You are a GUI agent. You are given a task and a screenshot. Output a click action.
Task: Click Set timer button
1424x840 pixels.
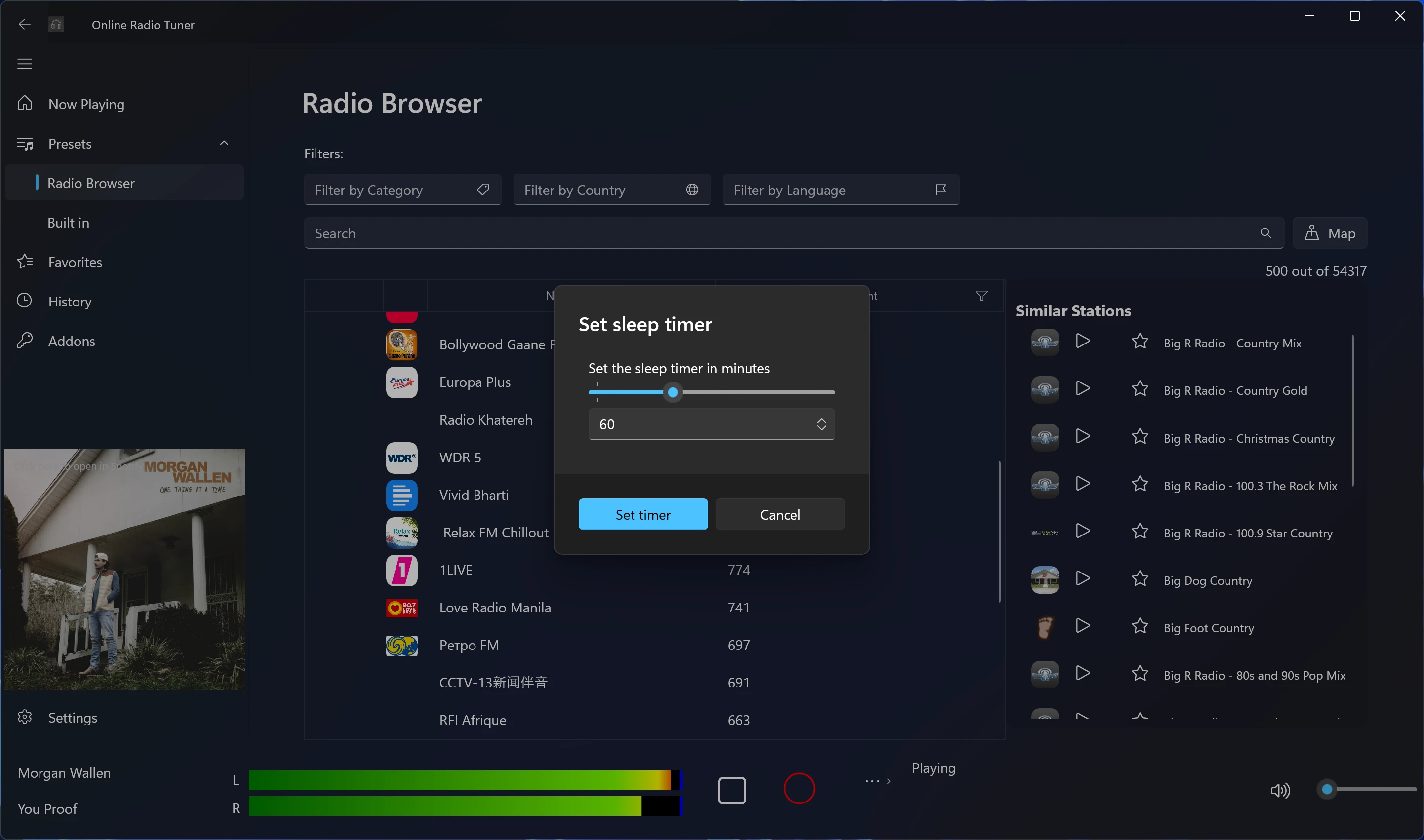643,515
